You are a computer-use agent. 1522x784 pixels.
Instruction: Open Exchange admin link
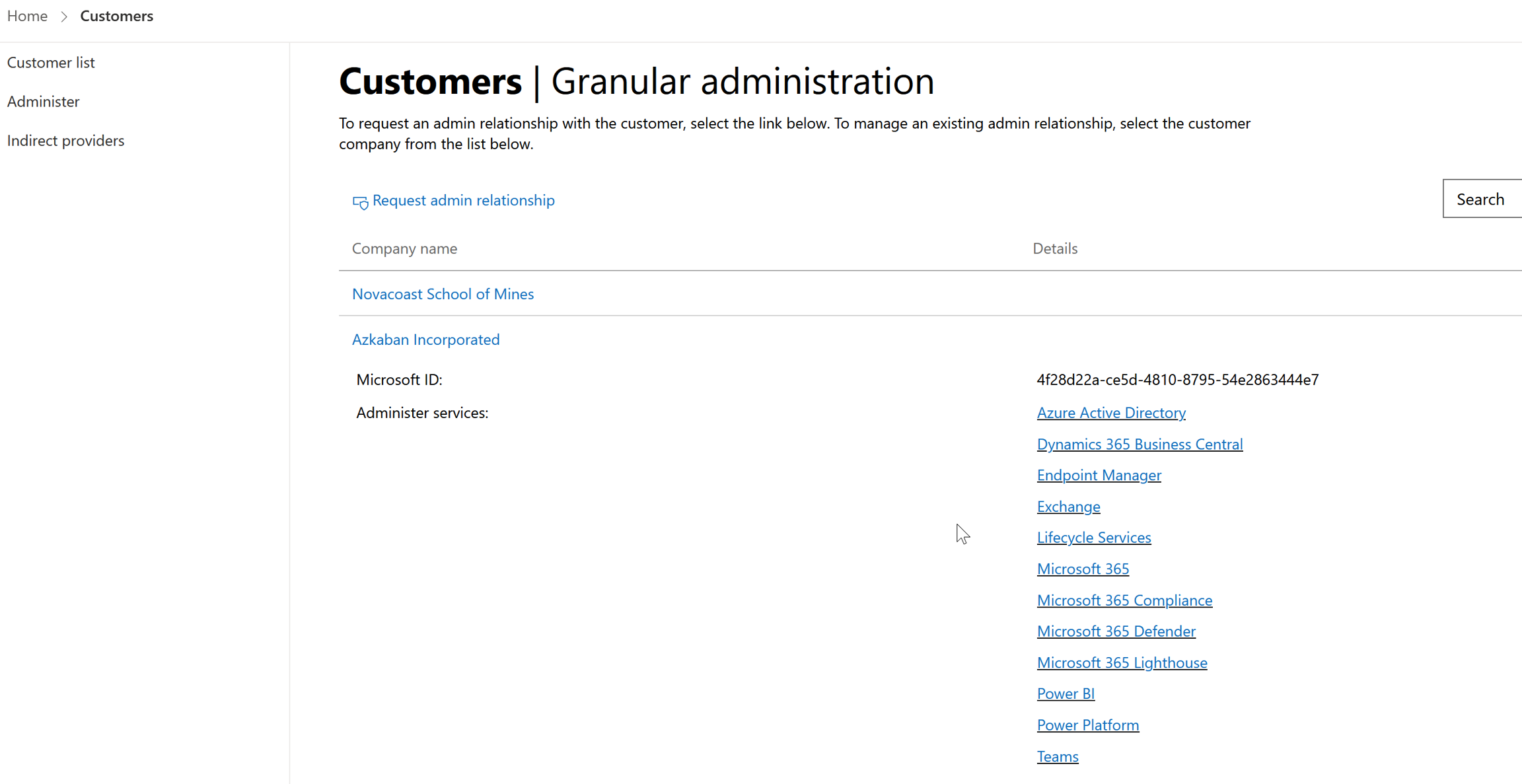(1068, 507)
